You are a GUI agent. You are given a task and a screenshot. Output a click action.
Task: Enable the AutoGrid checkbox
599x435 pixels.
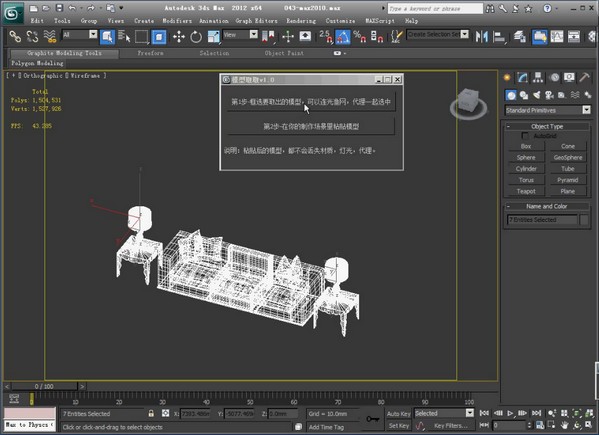tap(525, 136)
